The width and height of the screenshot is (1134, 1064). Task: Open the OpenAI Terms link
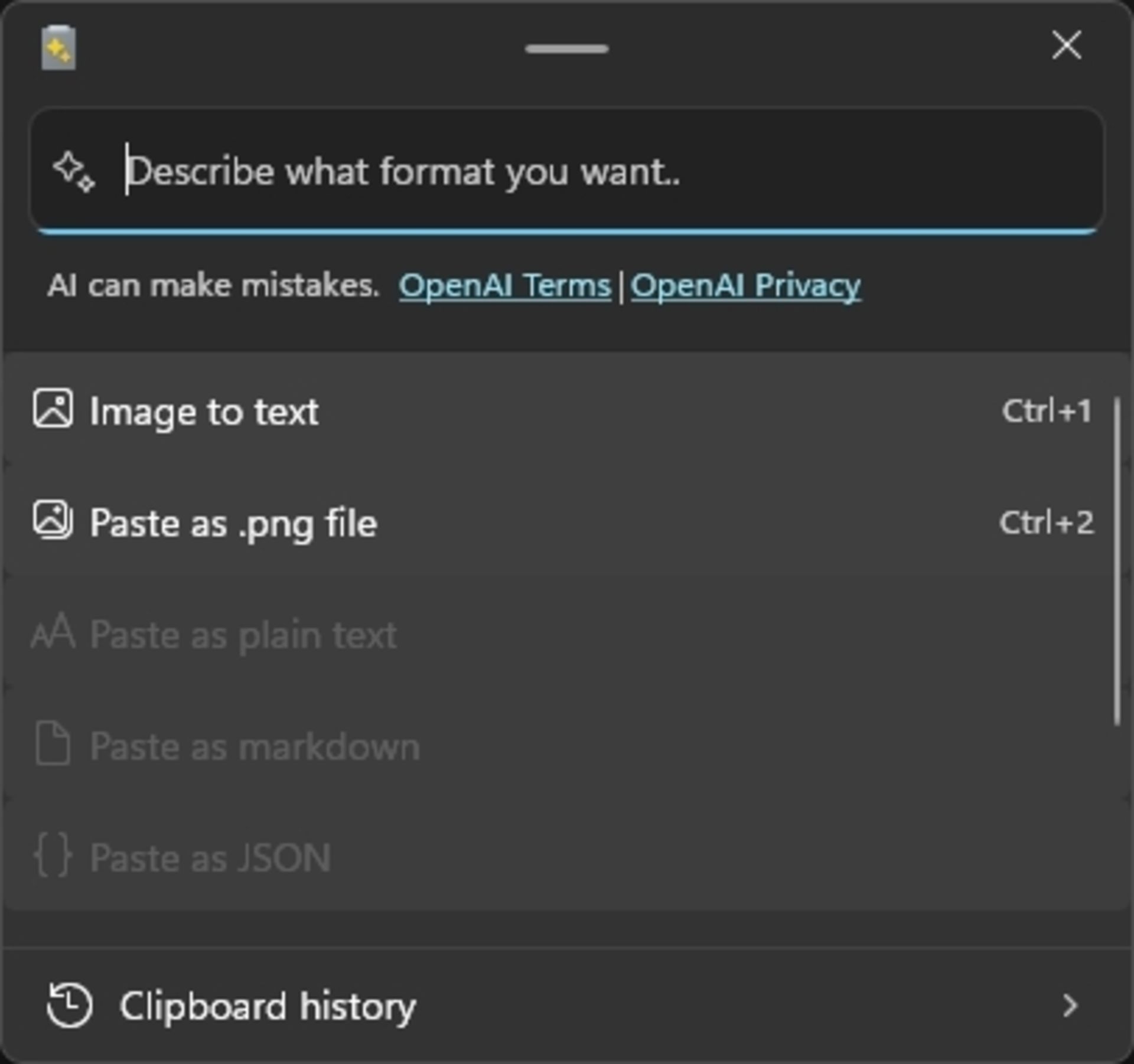(x=505, y=286)
